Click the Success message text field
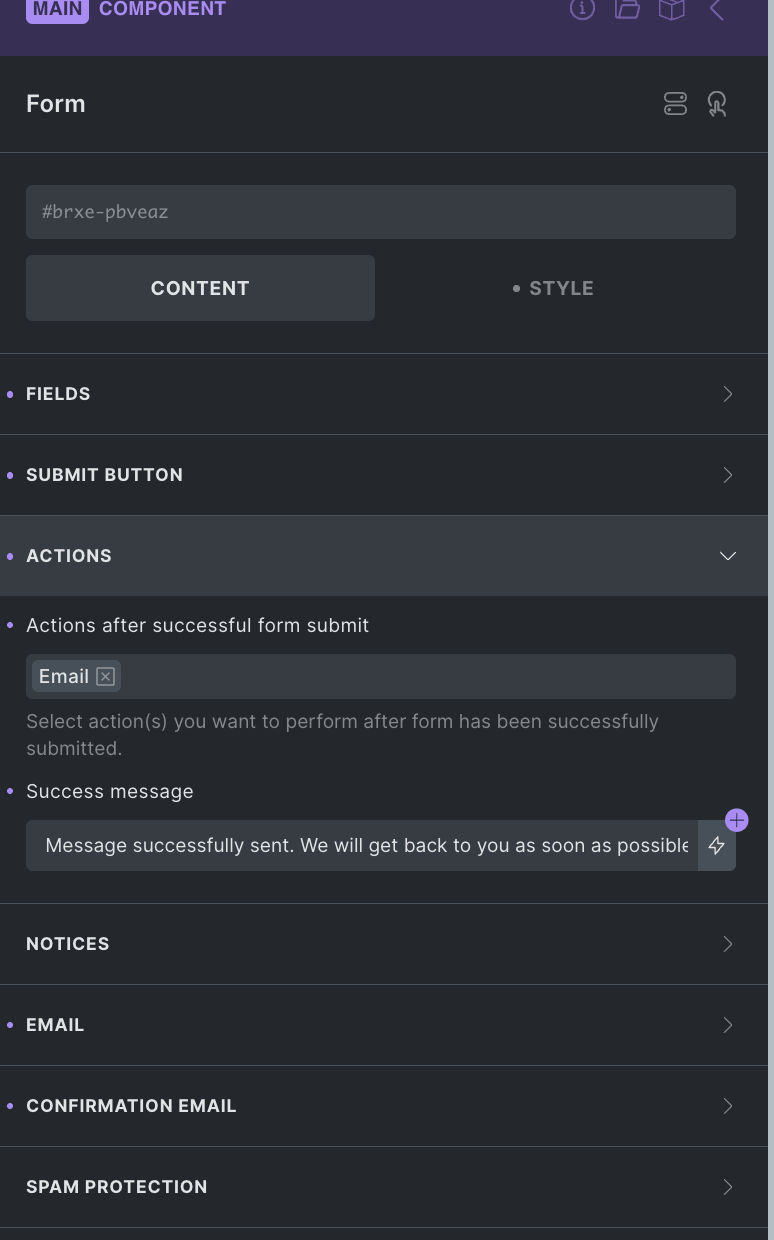The height and width of the screenshot is (1240, 774). [x=362, y=846]
